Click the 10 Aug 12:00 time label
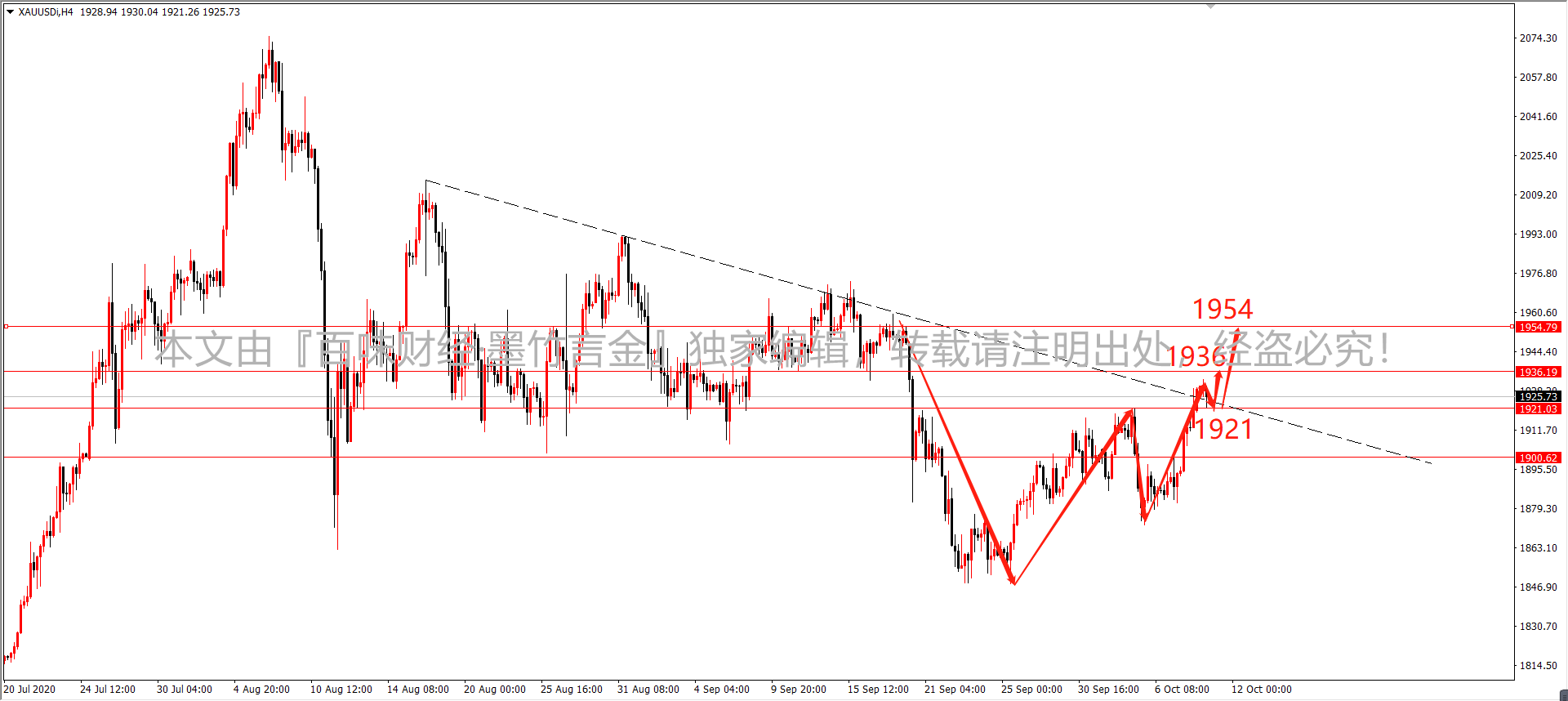Screen dimensions: 1568x701 click(341, 690)
